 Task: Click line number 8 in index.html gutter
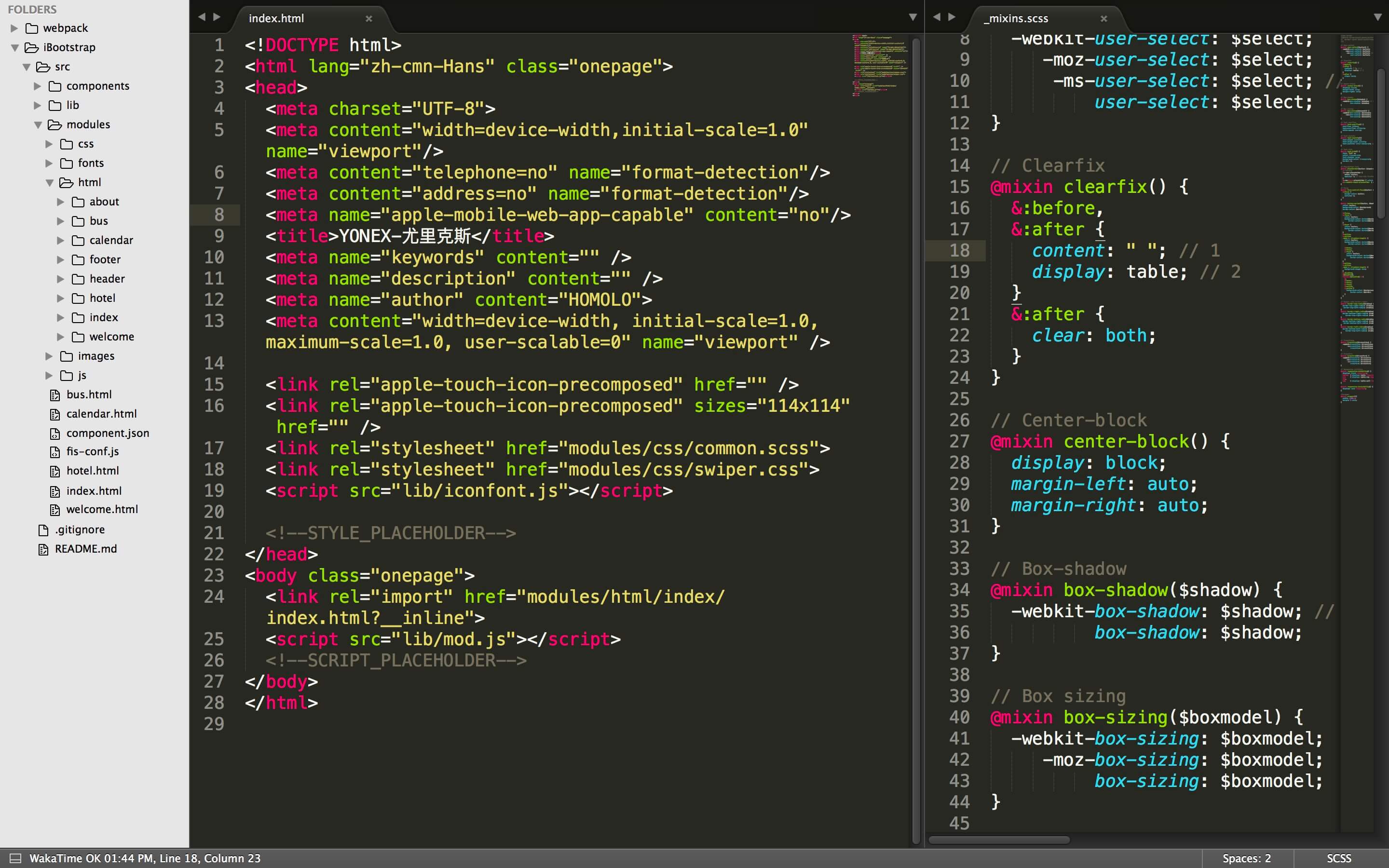point(219,215)
